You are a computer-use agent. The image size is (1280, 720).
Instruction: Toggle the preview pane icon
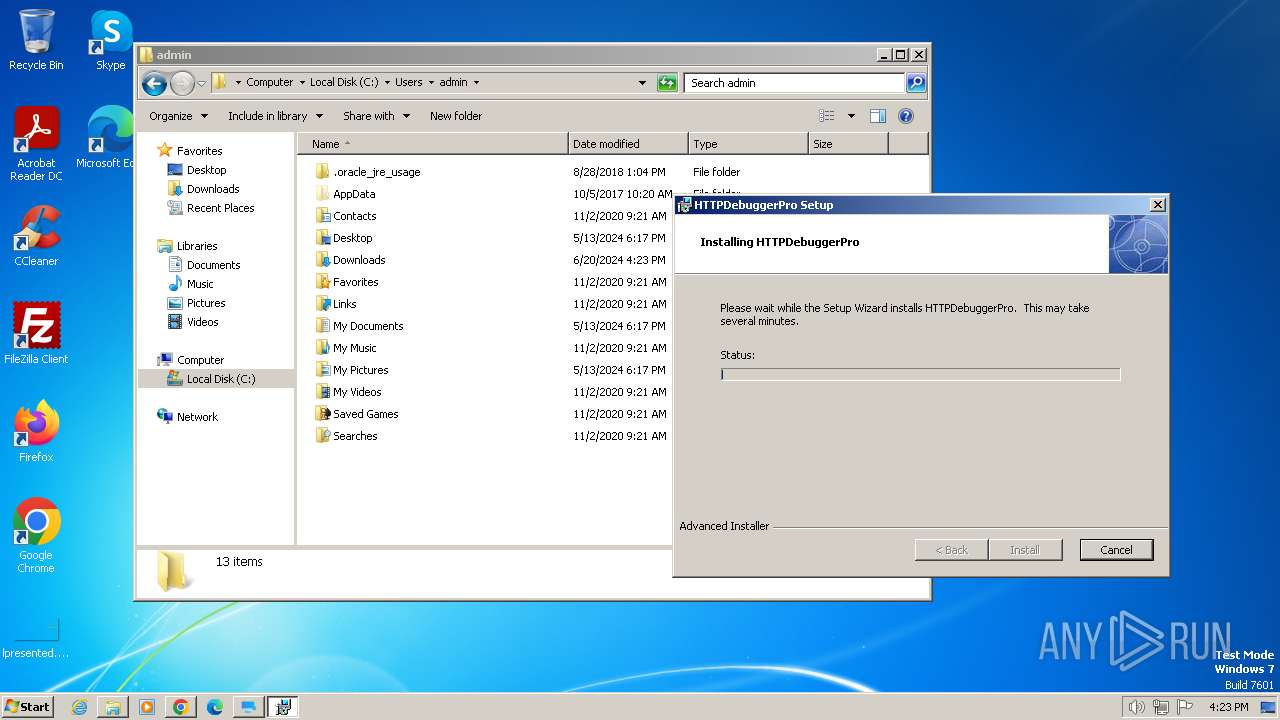click(878, 116)
